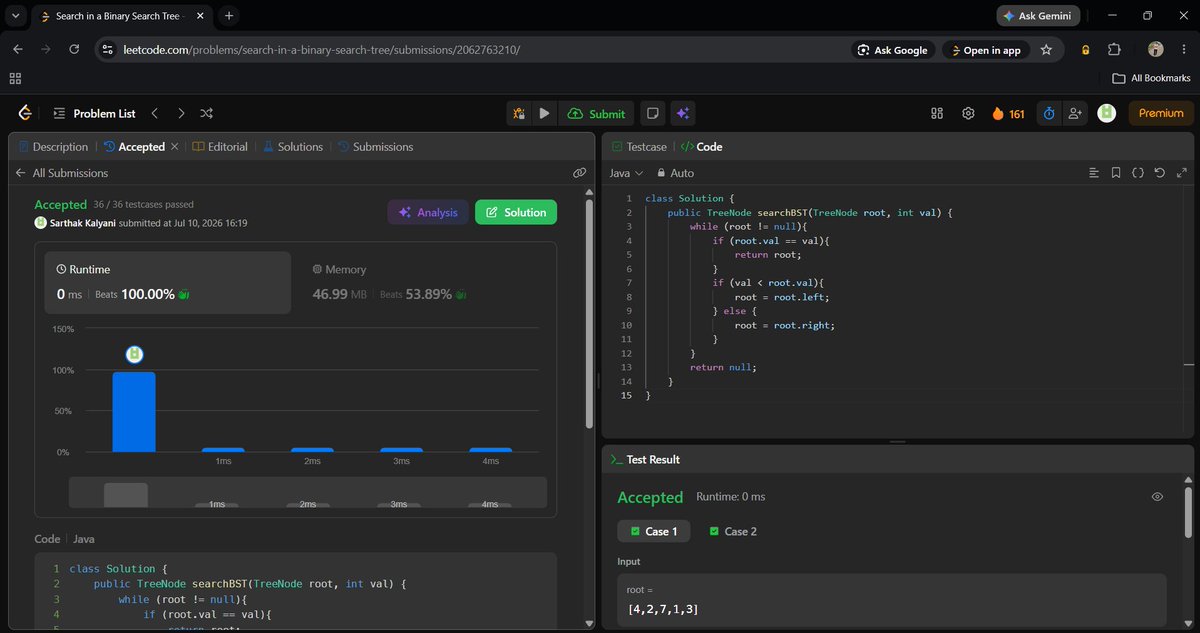
Task: Switch to the Description tab
Action: tap(53, 146)
